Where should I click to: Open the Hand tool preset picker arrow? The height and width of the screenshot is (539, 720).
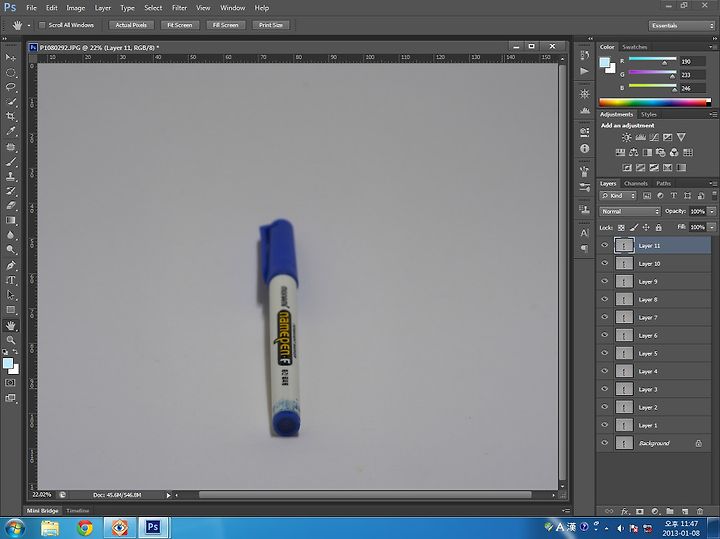[x=28, y=26]
